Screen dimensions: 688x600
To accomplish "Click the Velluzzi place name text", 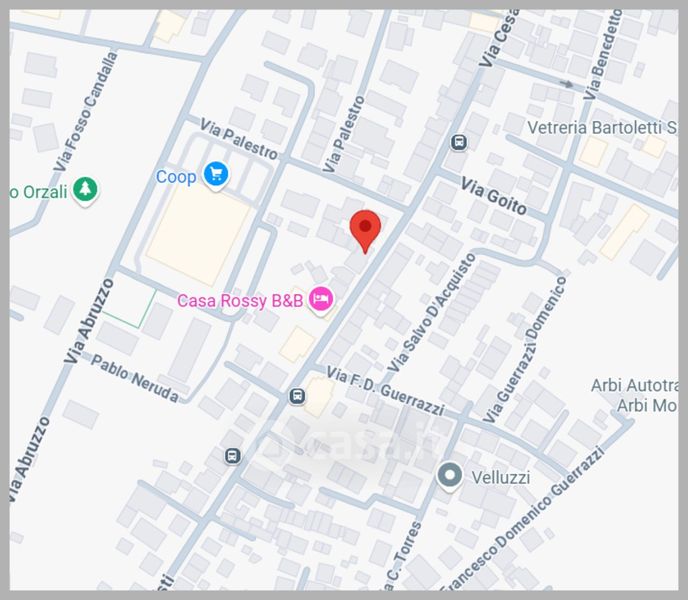I will [x=501, y=477].
